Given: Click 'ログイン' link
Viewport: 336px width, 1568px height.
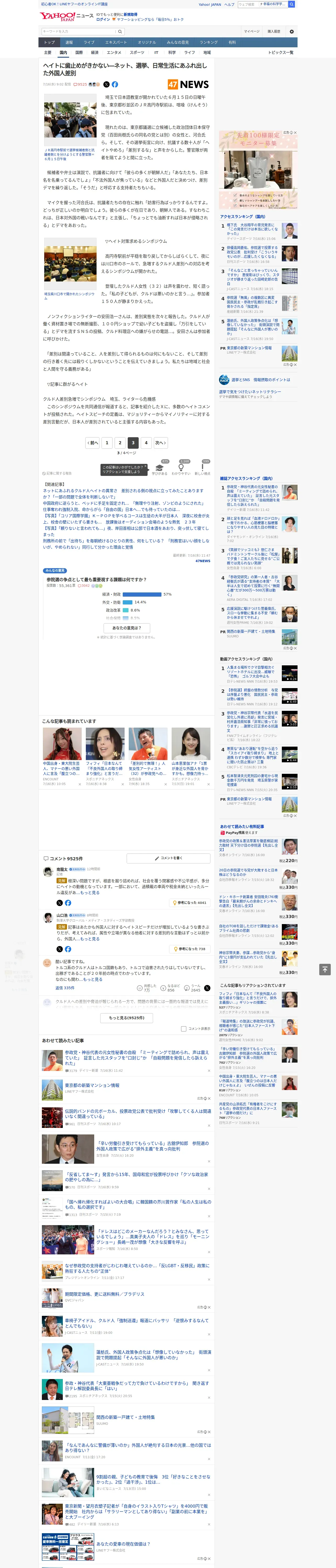Looking at the screenshot, I should (103, 20).
